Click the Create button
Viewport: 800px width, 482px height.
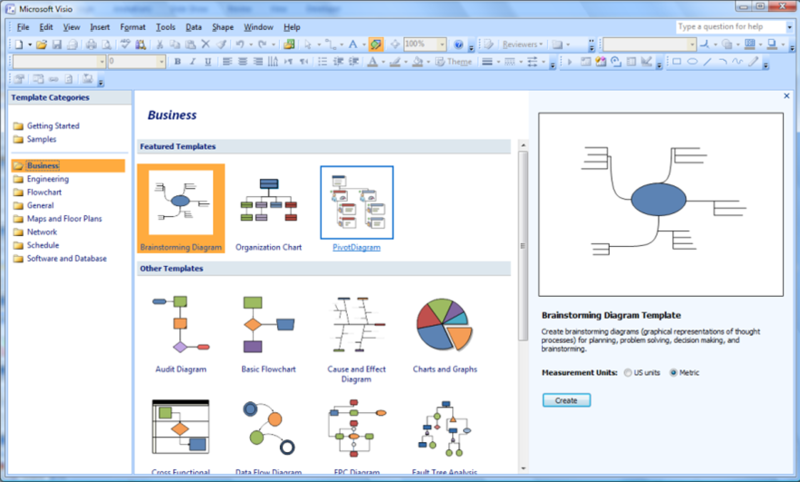[566, 400]
